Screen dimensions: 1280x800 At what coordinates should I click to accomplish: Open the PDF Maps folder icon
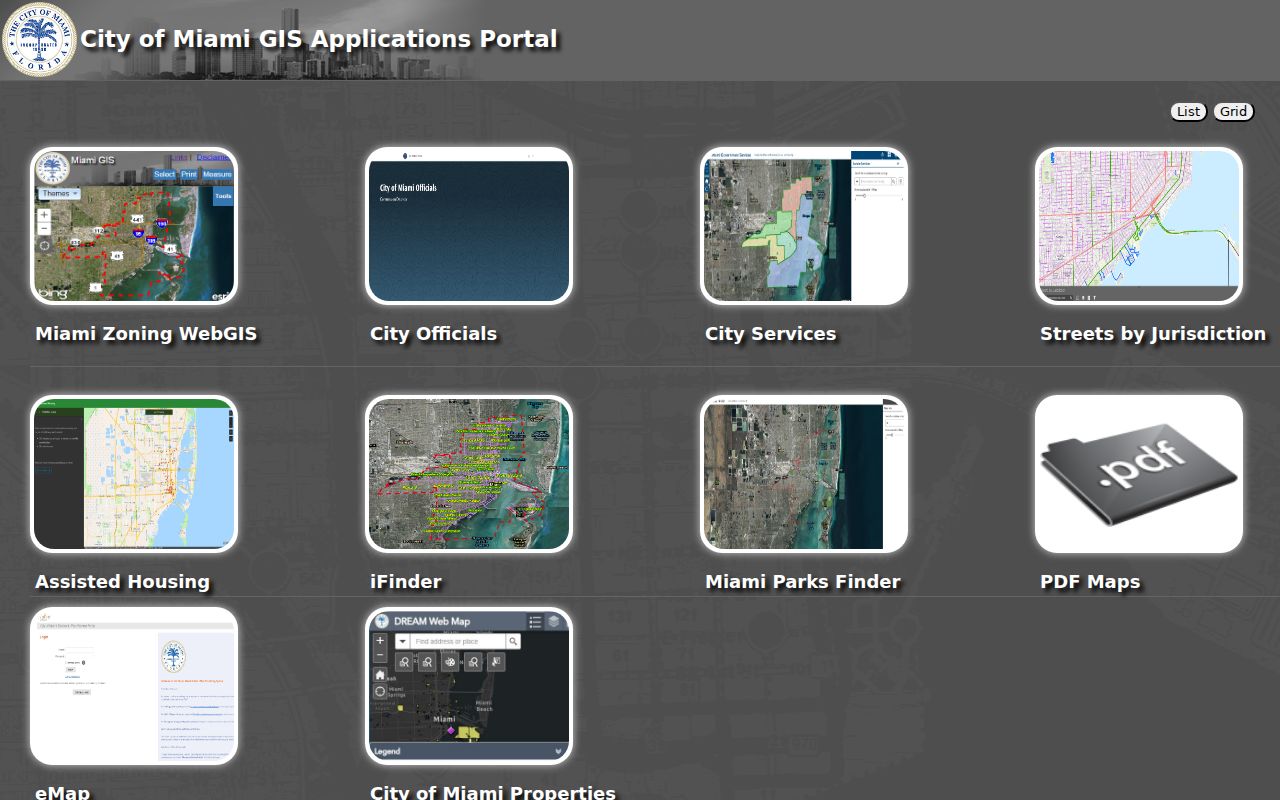coord(1139,474)
